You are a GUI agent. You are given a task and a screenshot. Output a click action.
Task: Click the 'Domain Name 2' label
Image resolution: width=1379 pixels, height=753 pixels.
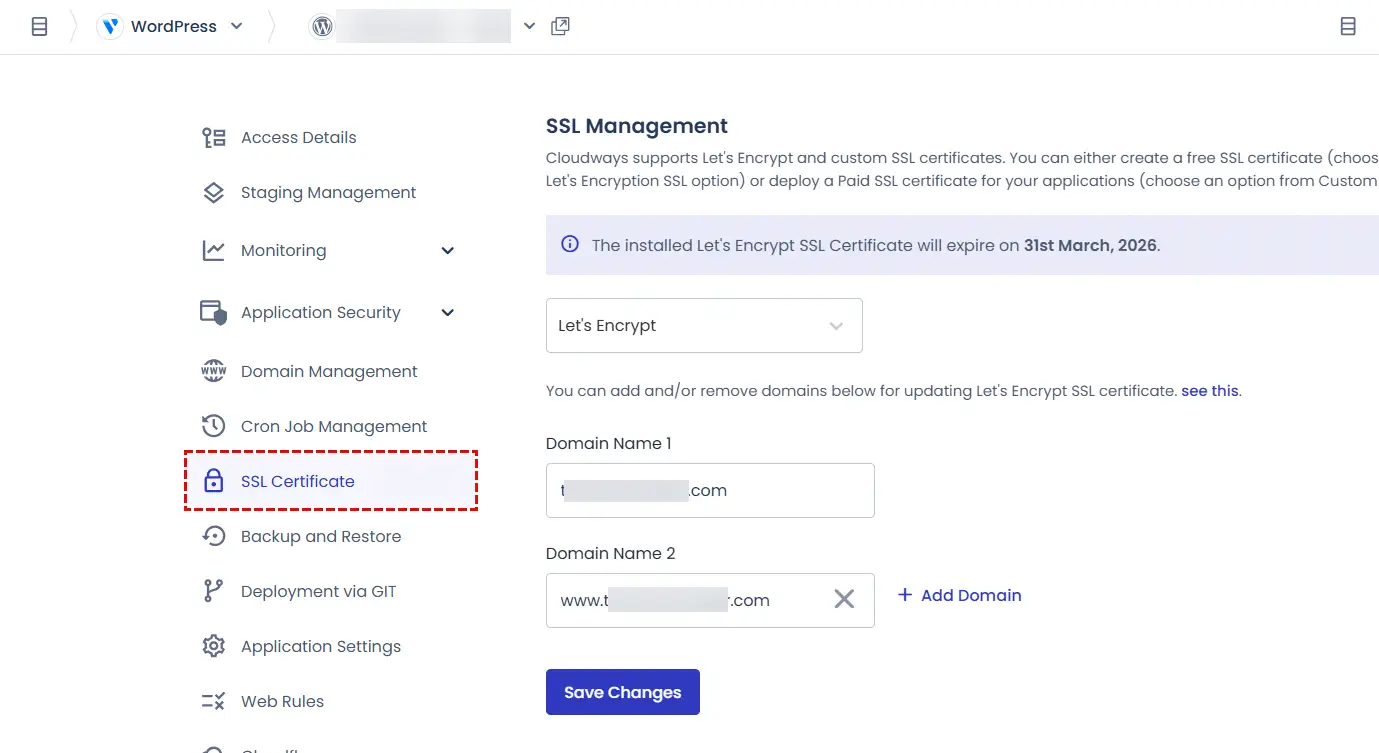pyautogui.click(x=611, y=553)
